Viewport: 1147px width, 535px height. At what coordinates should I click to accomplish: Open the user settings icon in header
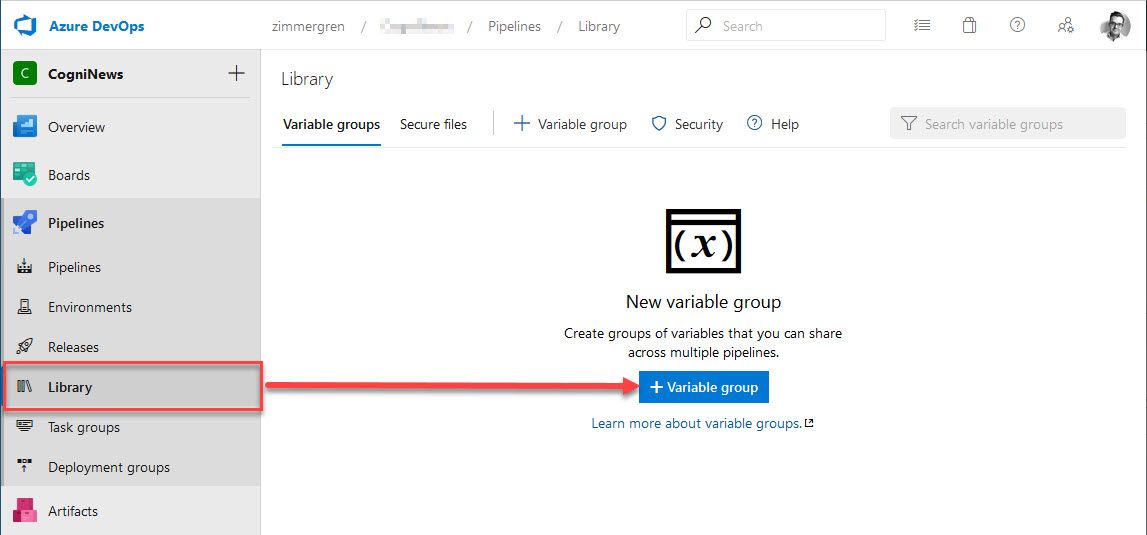pos(1066,26)
